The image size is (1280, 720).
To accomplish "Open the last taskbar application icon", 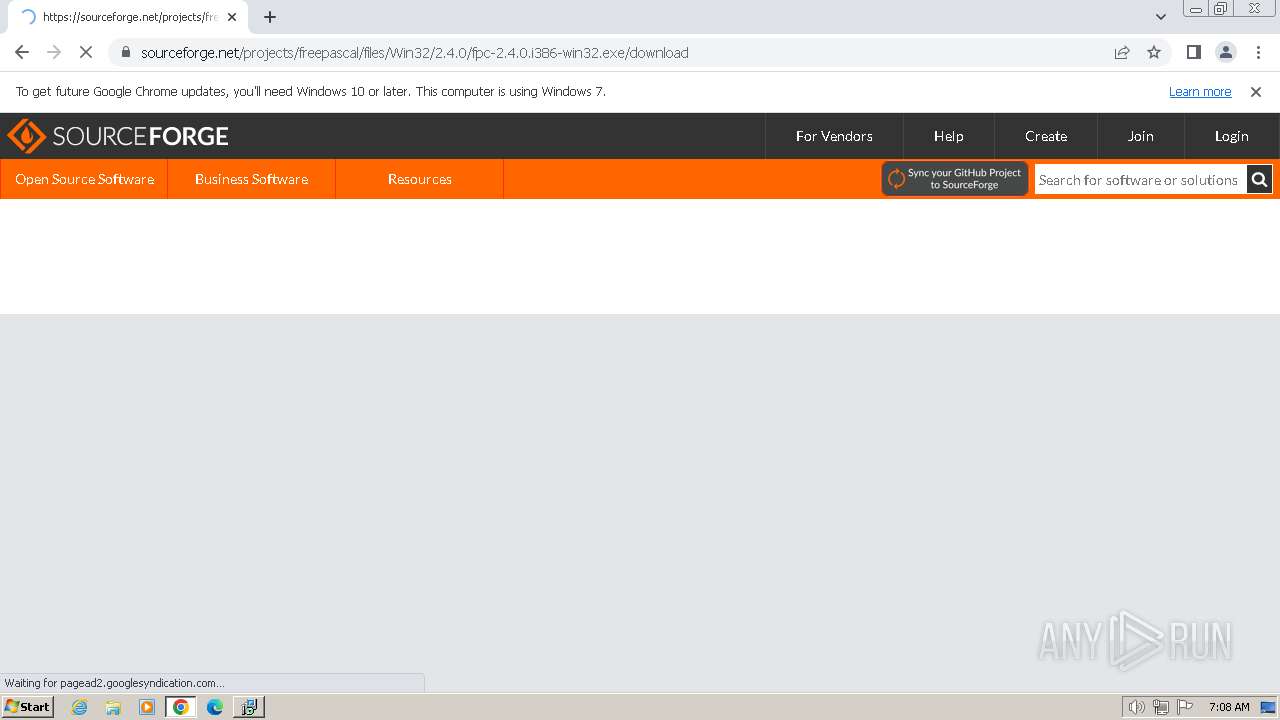I will (248, 707).
